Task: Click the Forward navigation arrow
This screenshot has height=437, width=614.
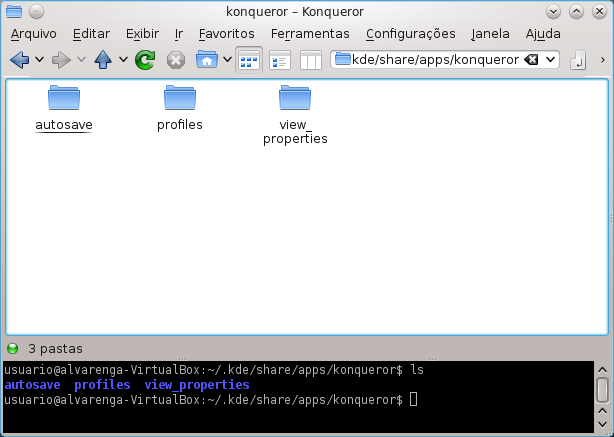Action: (61, 60)
